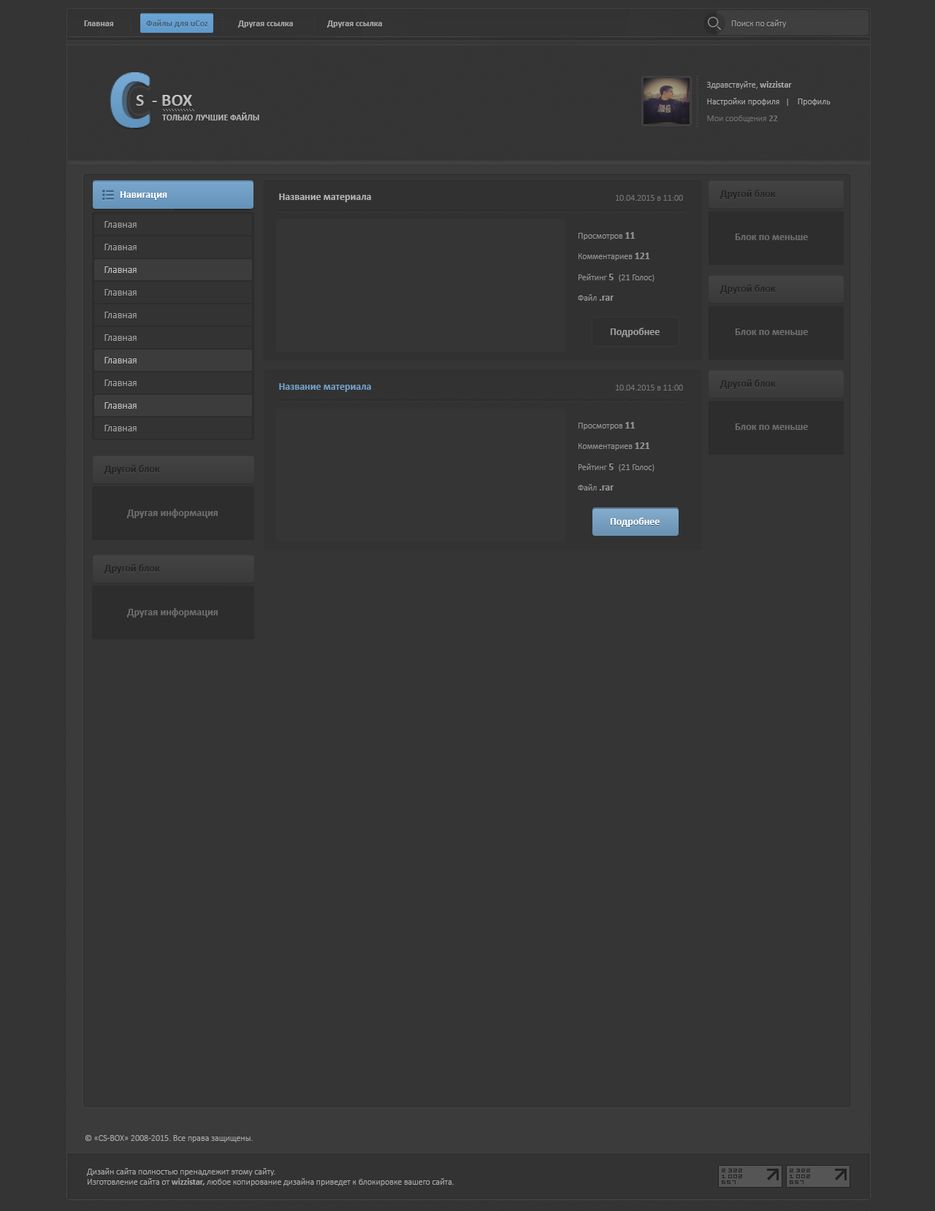Go to the Профиль link
This screenshot has width=935, height=1211.
(813, 102)
